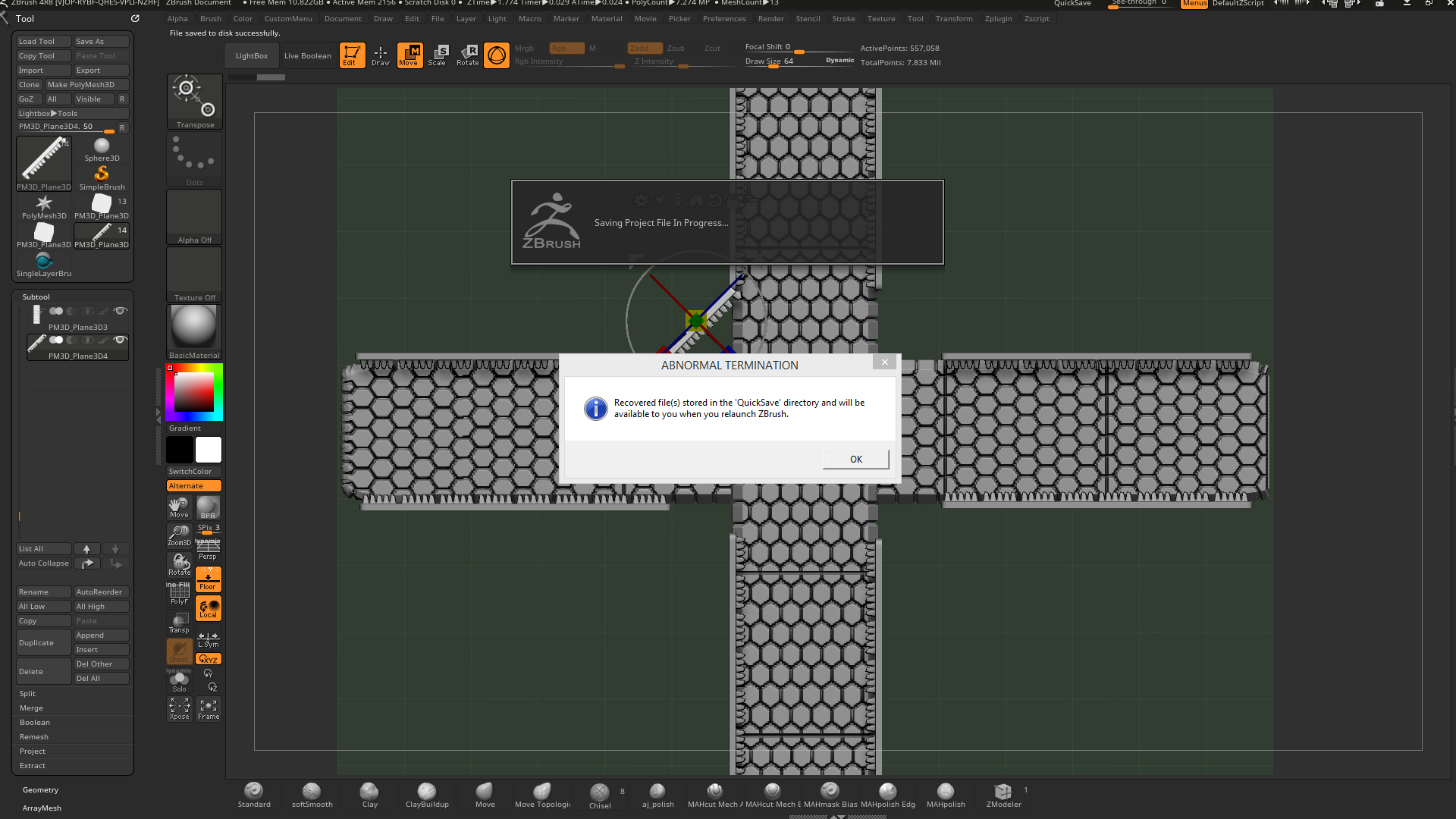Toggle Persp perspective view

point(208,551)
